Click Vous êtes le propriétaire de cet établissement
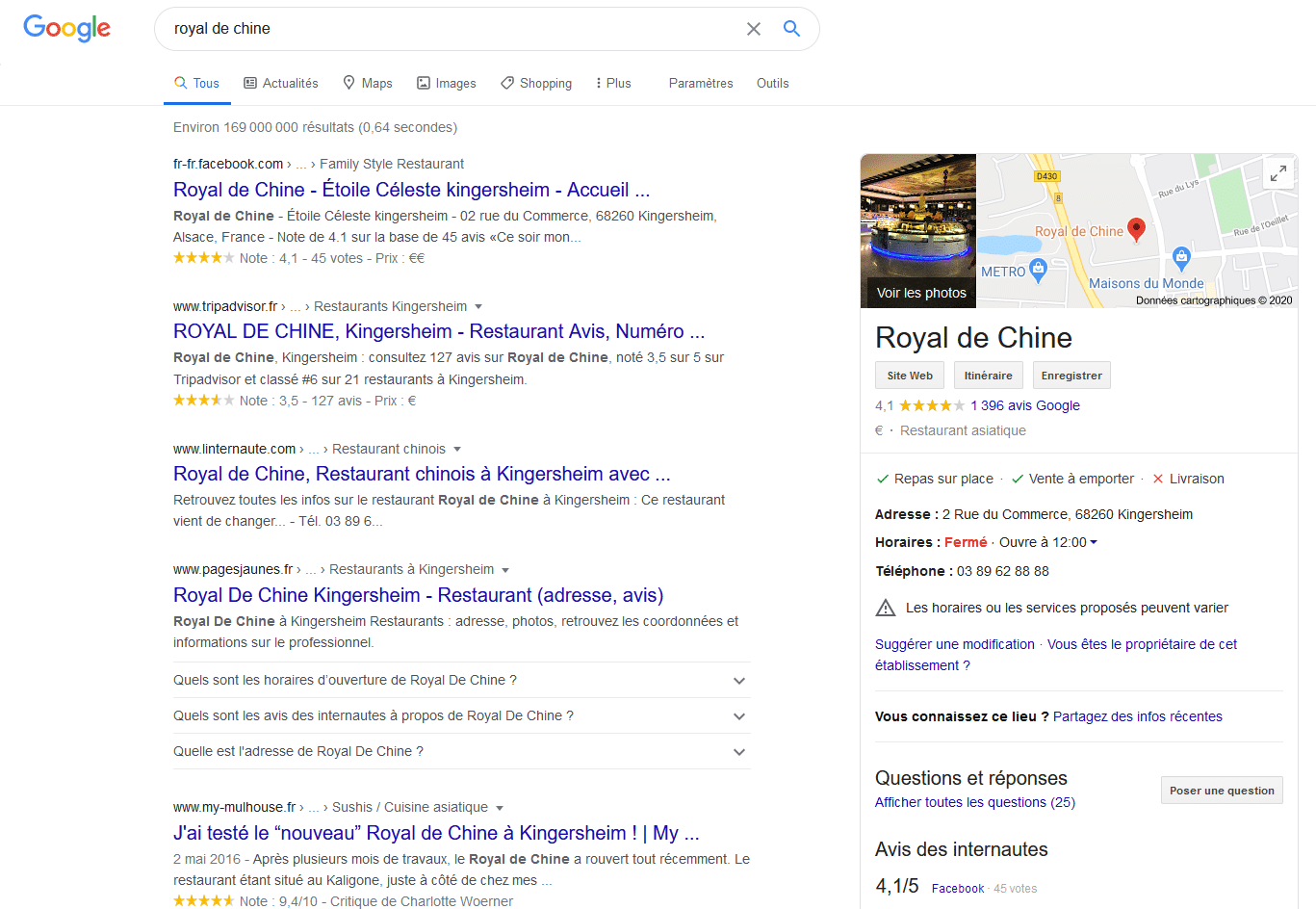 point(1056,655)
